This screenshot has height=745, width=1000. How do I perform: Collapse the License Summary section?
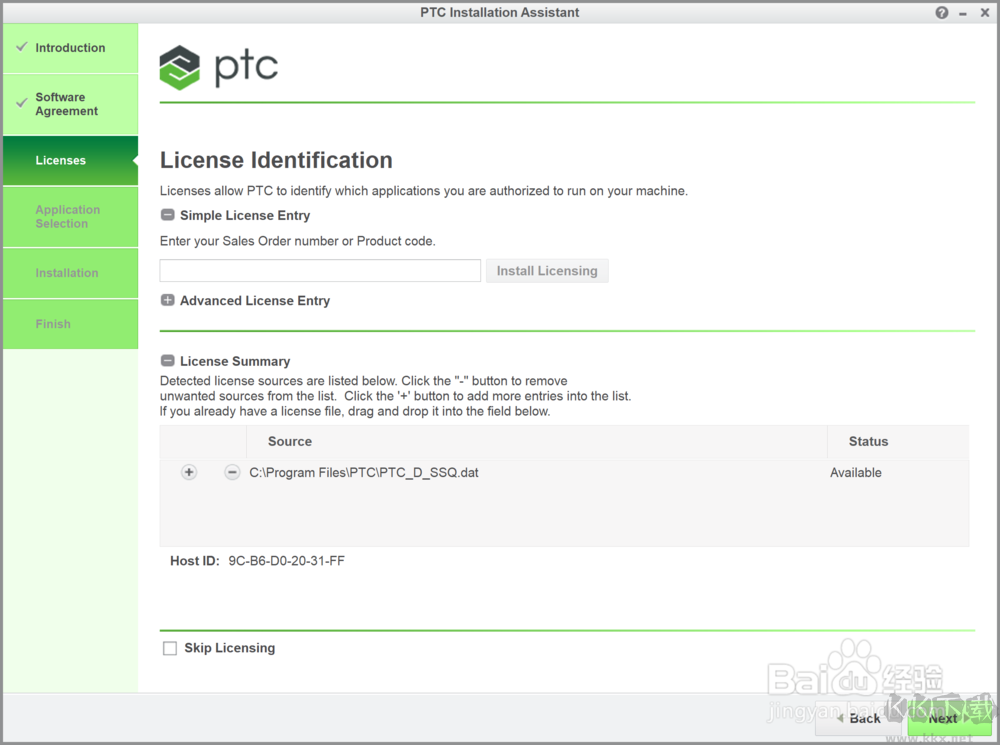click(167, 361)
